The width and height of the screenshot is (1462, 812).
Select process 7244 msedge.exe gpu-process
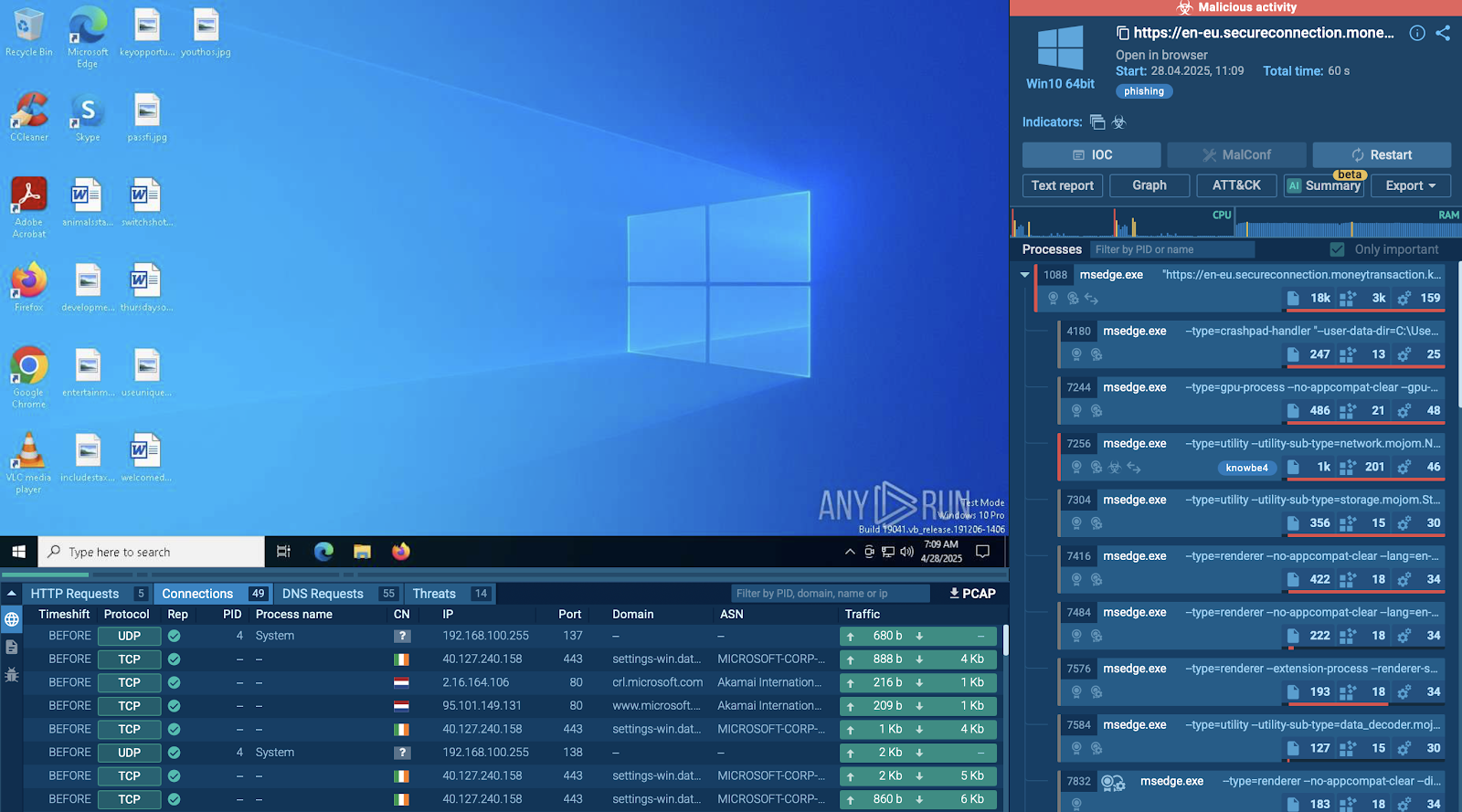pyautogui.click(x=1251, y=400)
